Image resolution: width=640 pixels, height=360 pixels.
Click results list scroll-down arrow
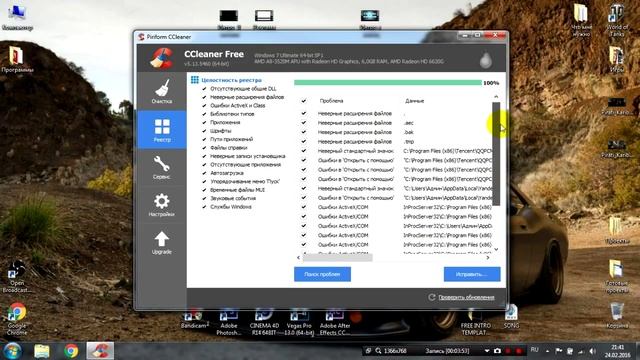[496, 249]
